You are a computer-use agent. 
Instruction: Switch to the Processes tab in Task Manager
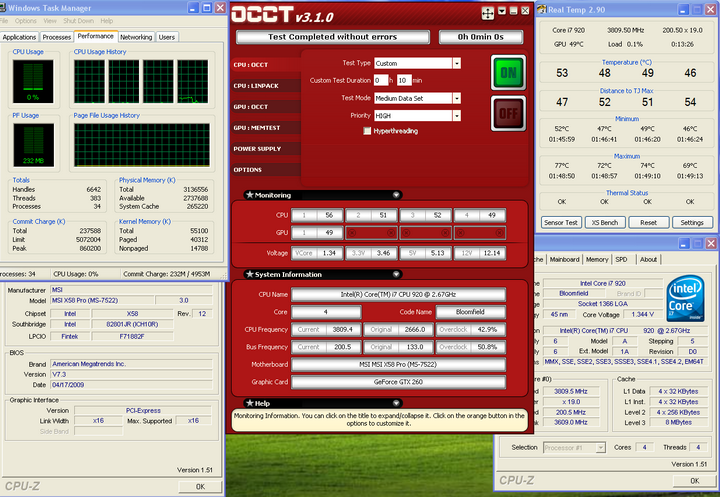pyautogui.click(x=56, y=37)
